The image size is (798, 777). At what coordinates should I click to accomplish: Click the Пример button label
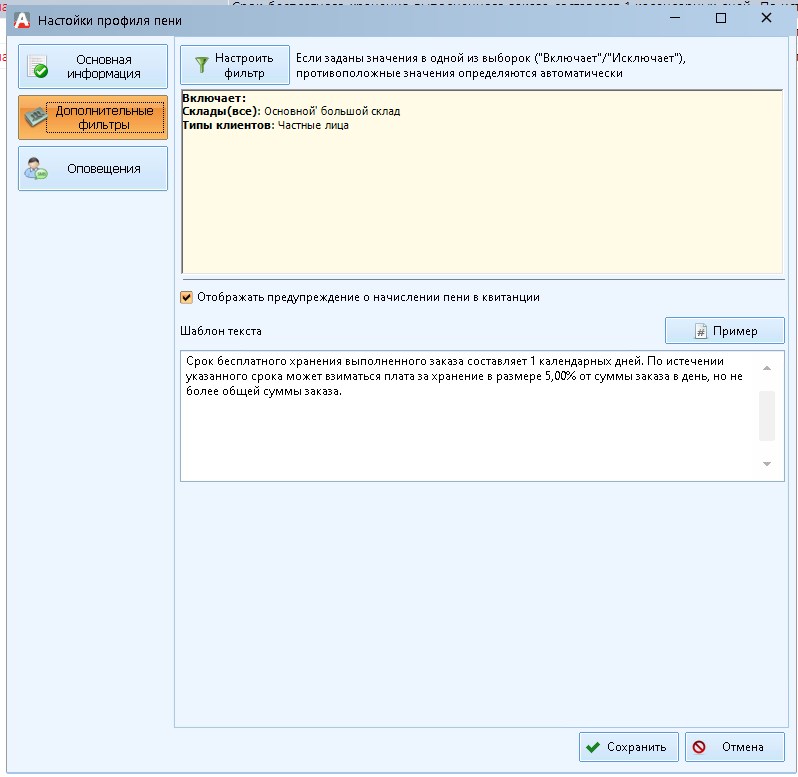click(735, 331)
